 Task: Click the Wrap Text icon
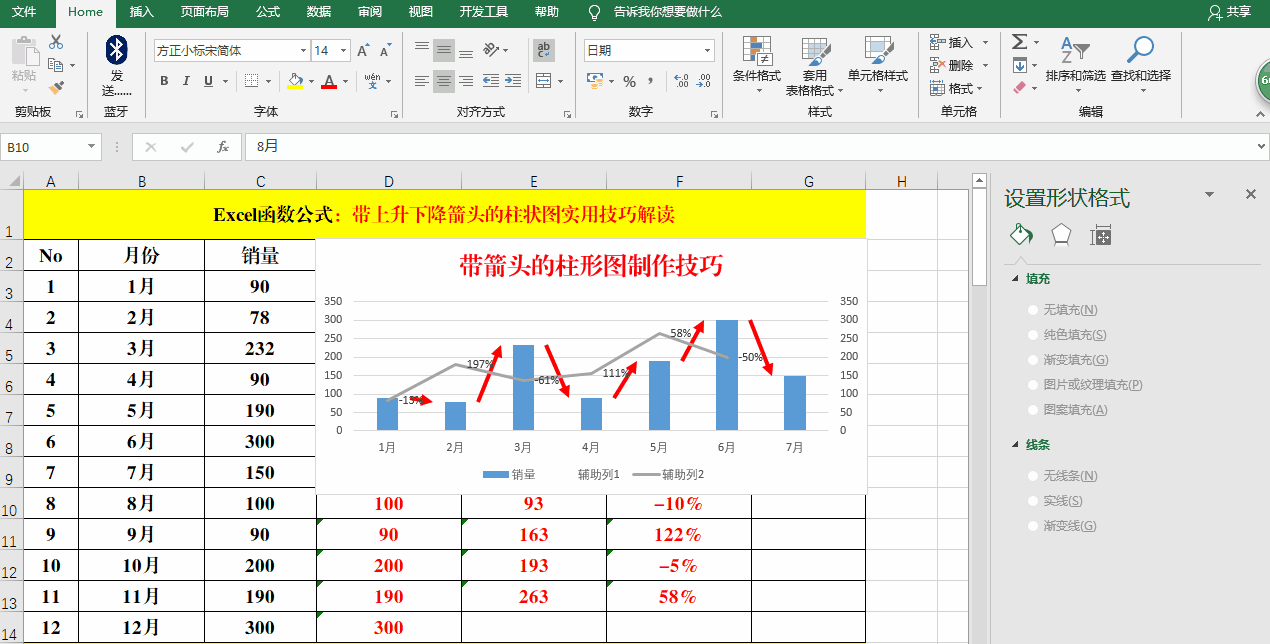(x=544, y=50)
